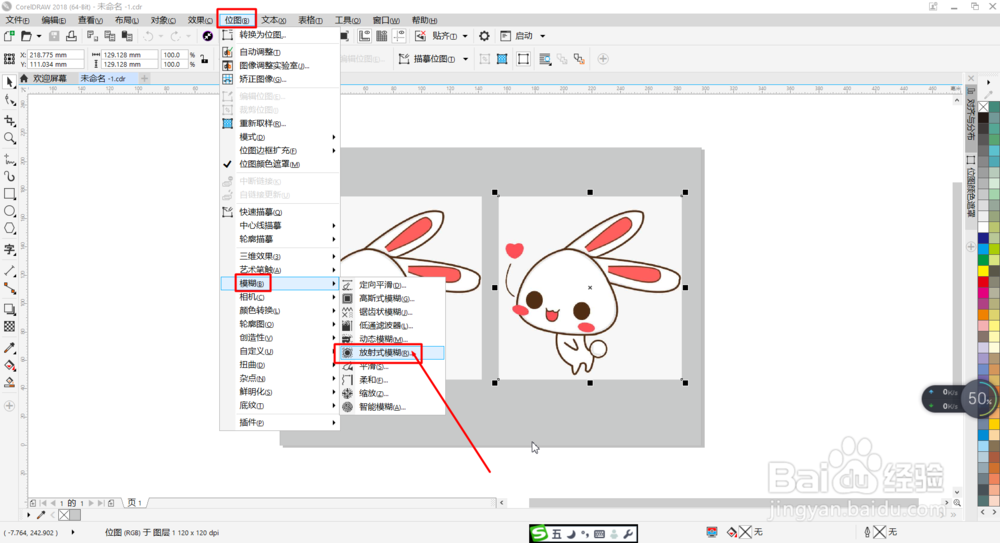Open Options via the gear icon
The width and height of the screenshot is (1000, 543).
(x=484, y=36)
